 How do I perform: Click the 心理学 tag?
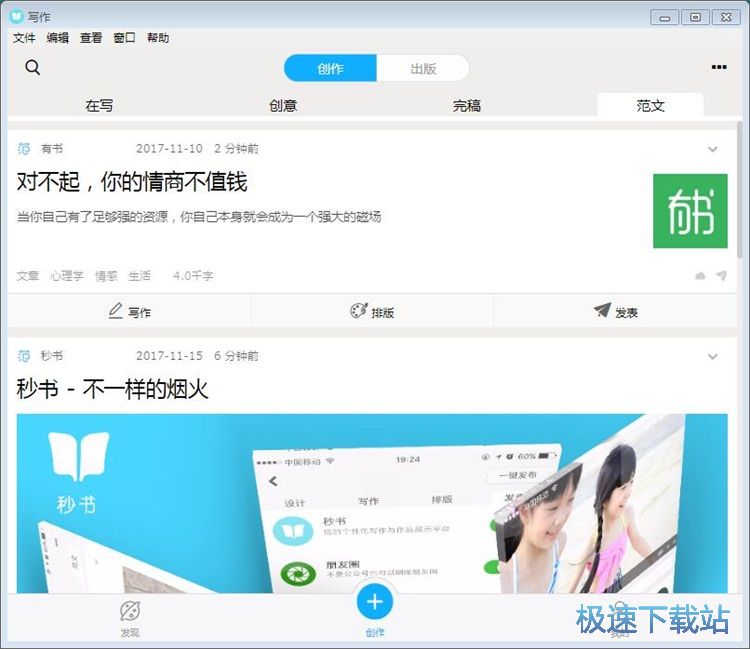(x=67, y=275)
